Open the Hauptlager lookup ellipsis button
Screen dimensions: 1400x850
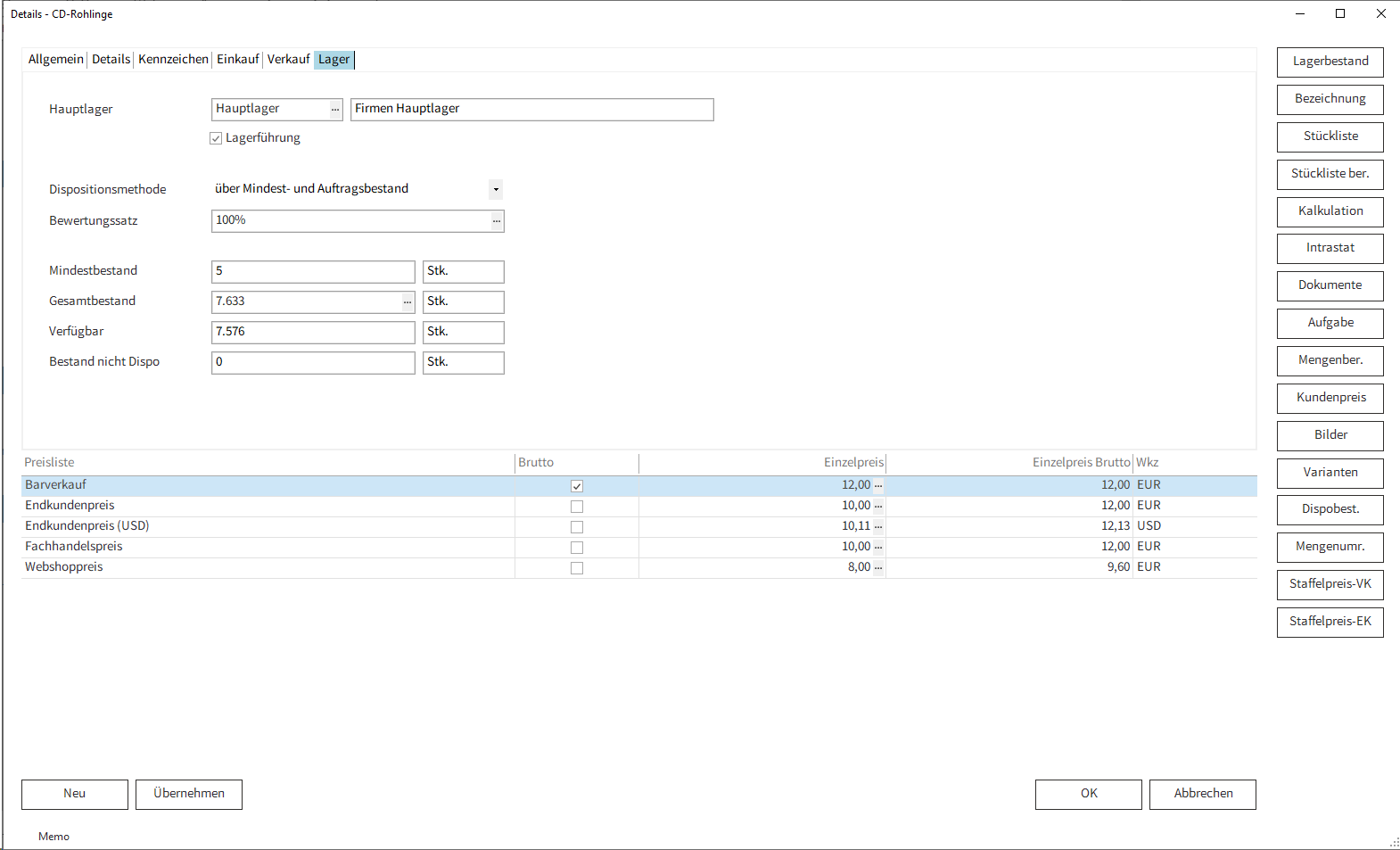(x=335, y=109)
